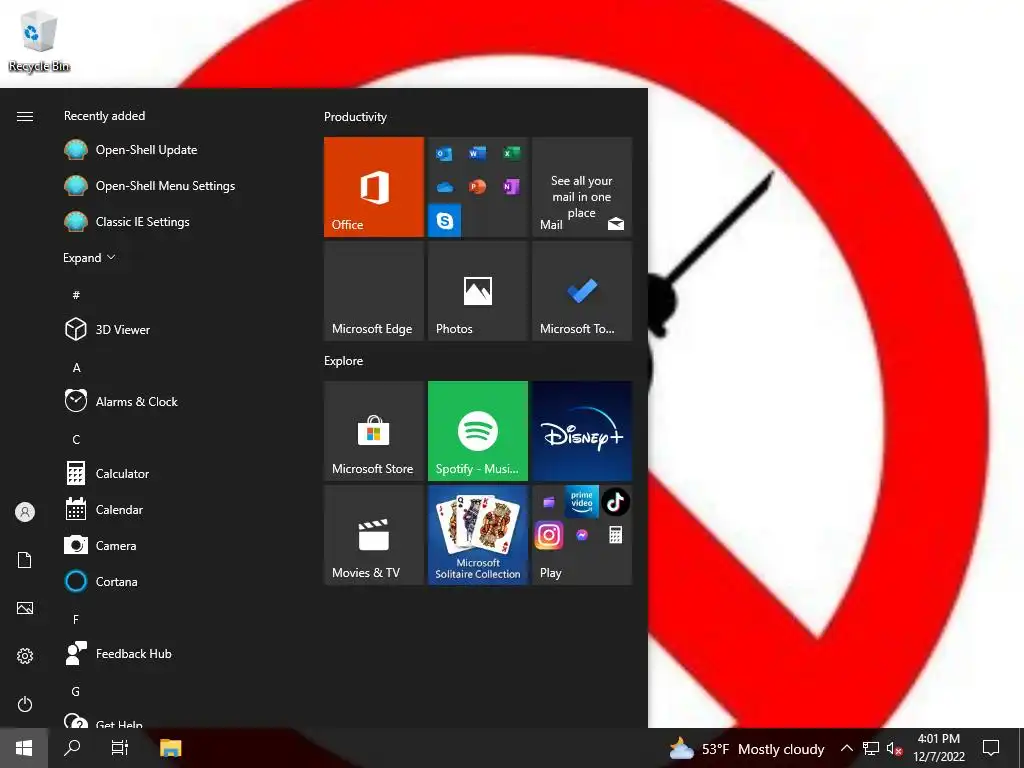The height and width of the screenshot is (768, 1024).
Task: Open Pictures from the Start sidebar
Action: (25, 608)
